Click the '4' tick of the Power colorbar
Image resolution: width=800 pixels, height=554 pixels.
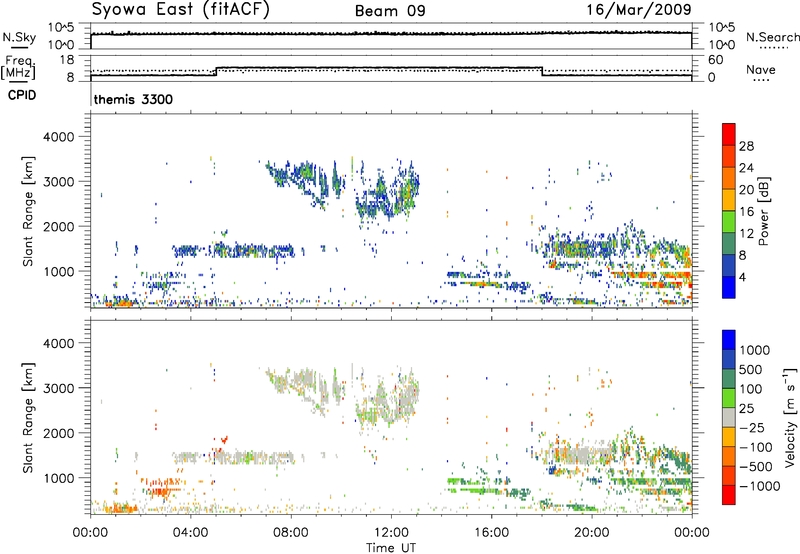pyautogui.click(x=742, y=277)
